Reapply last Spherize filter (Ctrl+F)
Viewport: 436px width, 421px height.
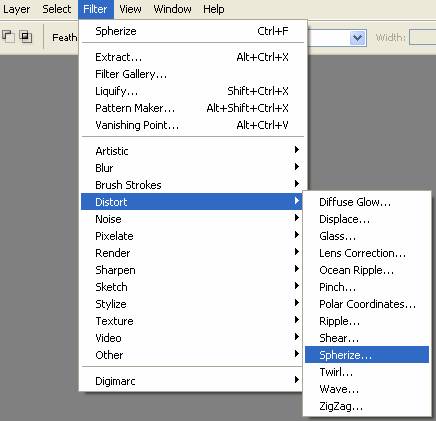click(192, 31)
